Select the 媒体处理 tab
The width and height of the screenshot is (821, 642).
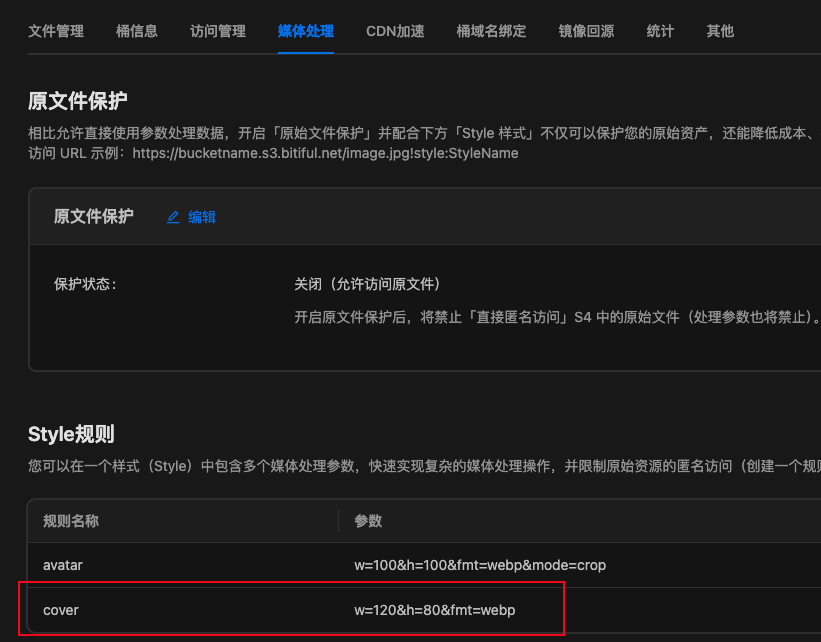coord(306,31)
